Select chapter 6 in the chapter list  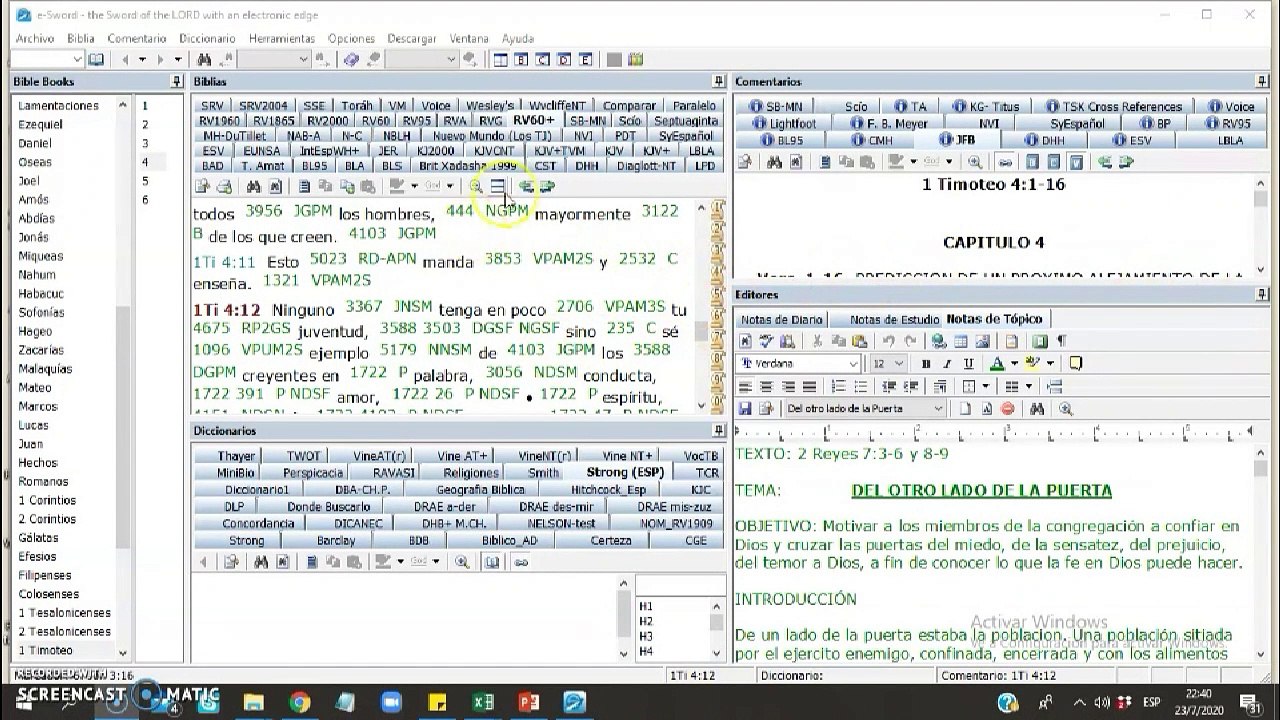145,200
